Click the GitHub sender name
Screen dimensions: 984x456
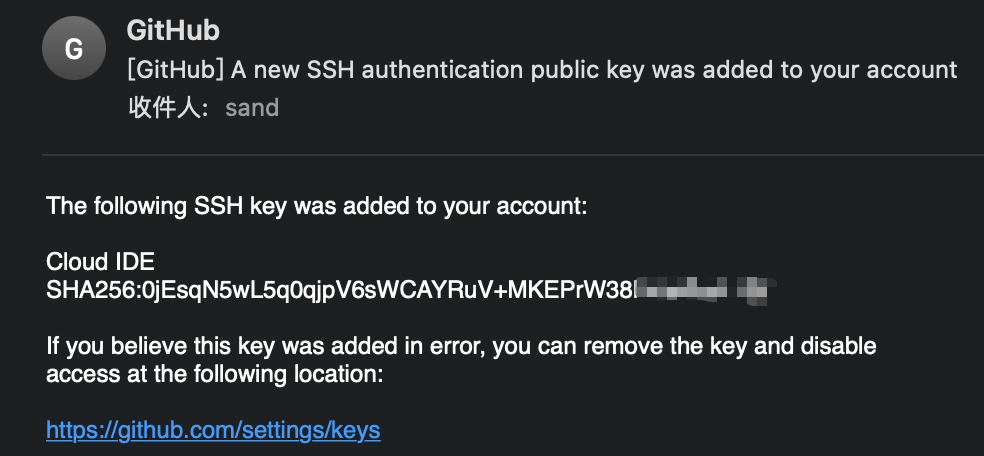coord(173,30)
